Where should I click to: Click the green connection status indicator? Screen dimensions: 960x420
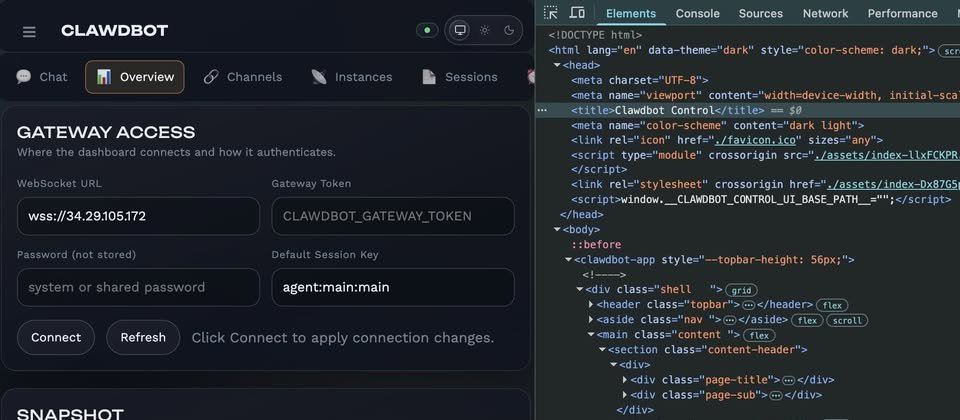point(427,30)
